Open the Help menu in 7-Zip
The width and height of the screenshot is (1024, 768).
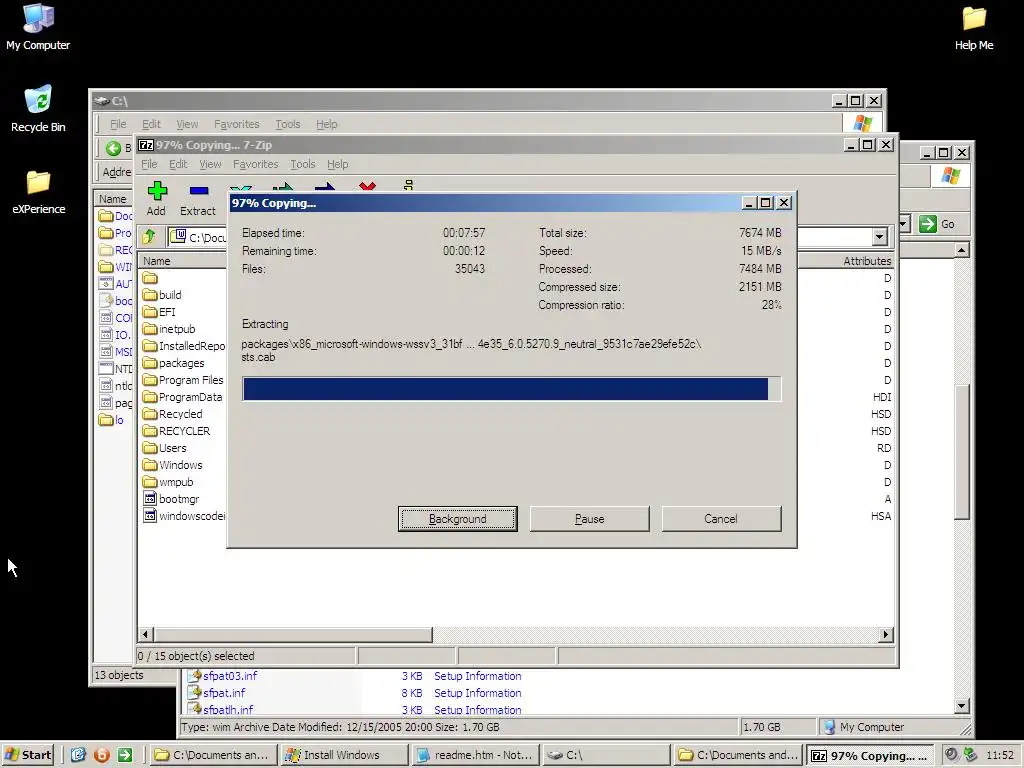click(338, 164)
